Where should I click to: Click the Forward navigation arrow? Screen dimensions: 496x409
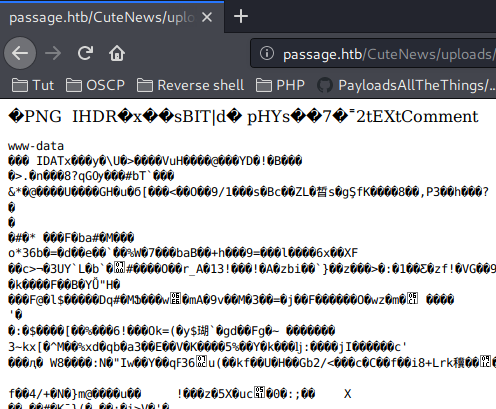[x=53, y=53]
